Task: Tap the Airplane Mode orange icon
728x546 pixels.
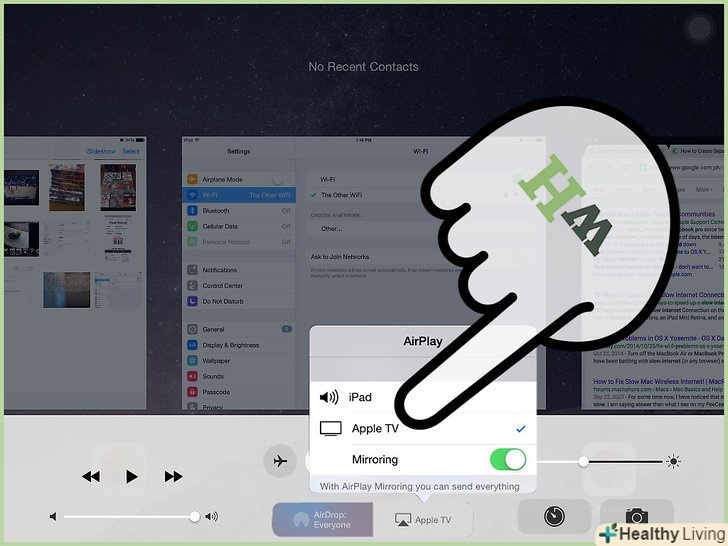Action: pyautogui.click(x=192, y=179)
